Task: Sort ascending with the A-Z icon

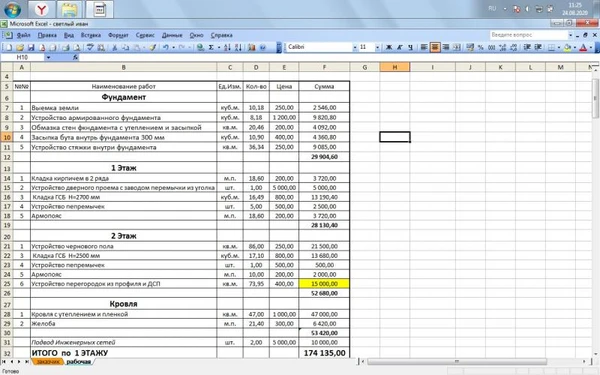Action: (227, 47)
